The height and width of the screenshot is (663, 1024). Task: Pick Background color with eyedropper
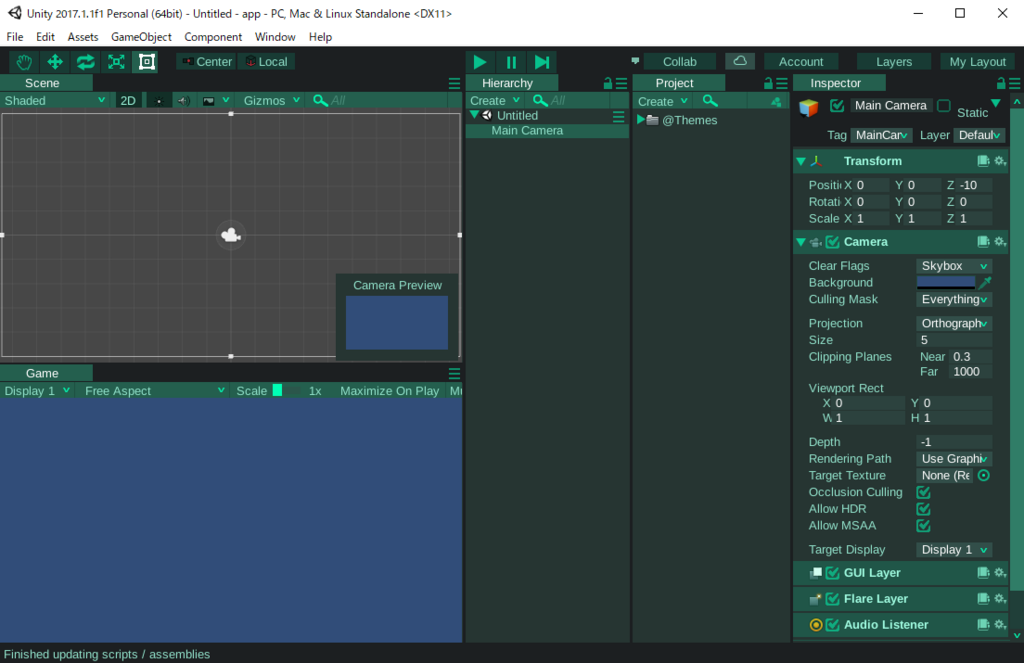[x=985, y=282]
